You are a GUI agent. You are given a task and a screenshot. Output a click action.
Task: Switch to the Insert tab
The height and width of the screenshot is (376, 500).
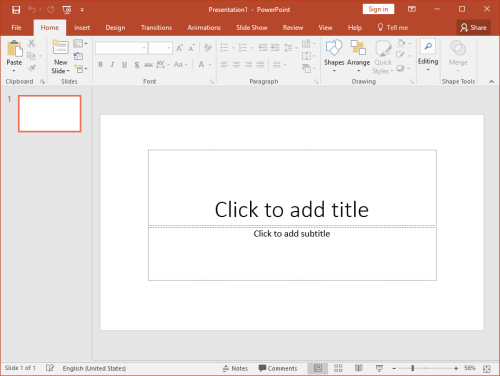coord(82,28)
